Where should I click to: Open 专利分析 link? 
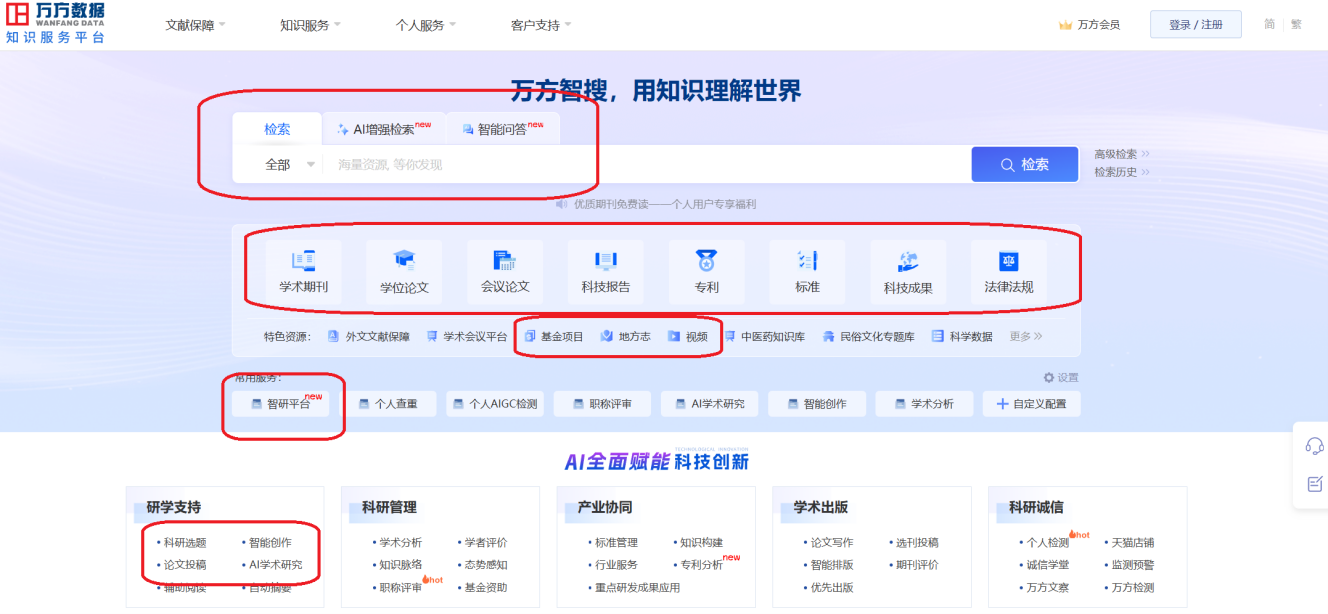(702, 565)
